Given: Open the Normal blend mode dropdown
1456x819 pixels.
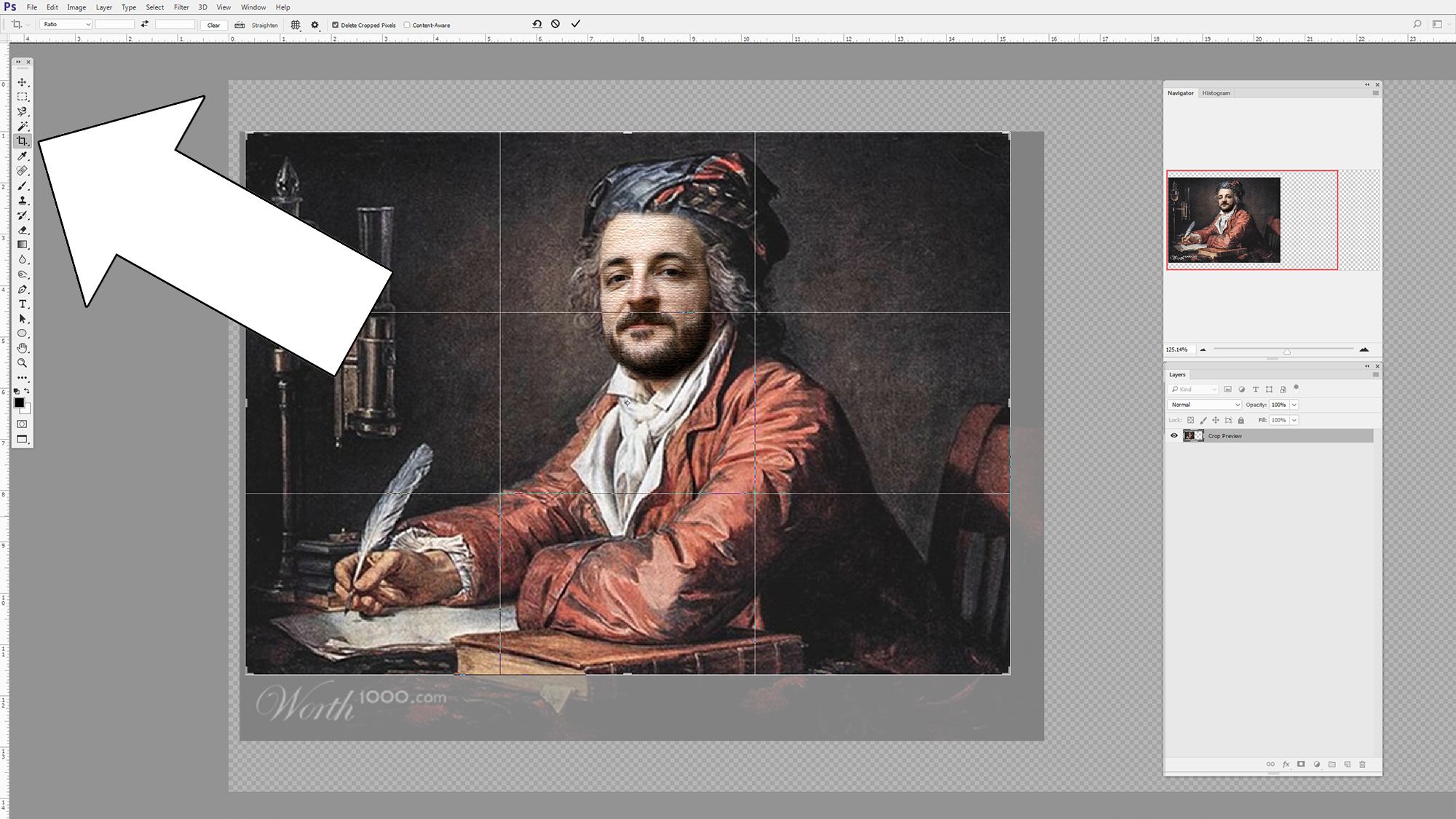Looking at the screenshot, I should [1204, 405].
